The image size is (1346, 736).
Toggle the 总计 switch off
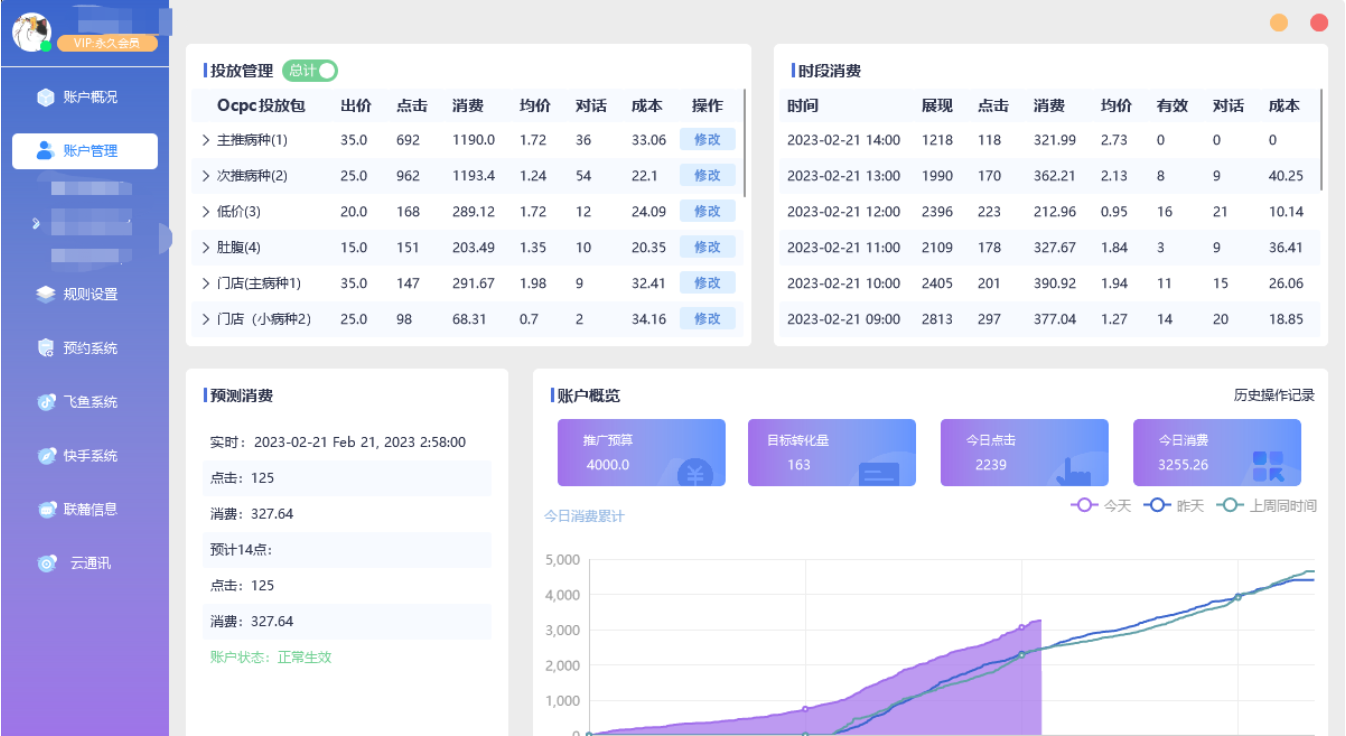(310, 71)
